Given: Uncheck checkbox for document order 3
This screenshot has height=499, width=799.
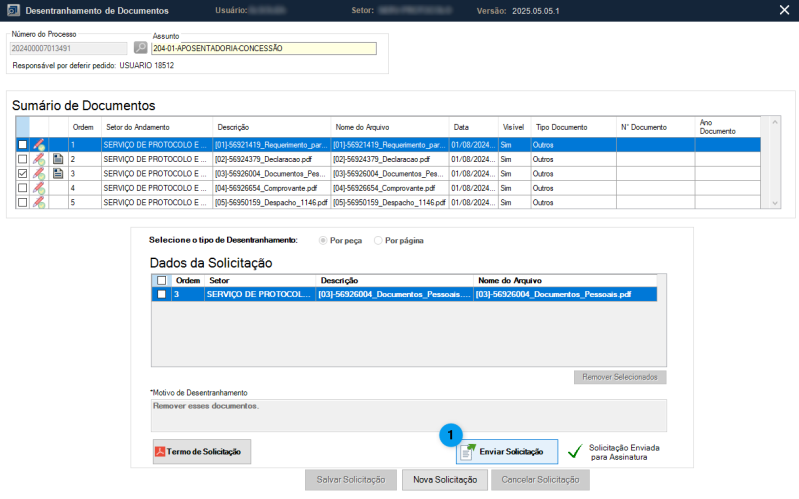Looking at the screenshot, I should point(22,173).
